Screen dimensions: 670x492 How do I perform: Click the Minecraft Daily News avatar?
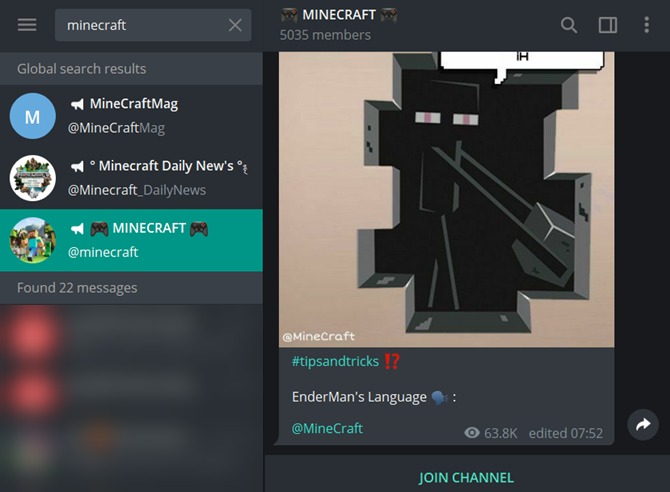point(33,178)
